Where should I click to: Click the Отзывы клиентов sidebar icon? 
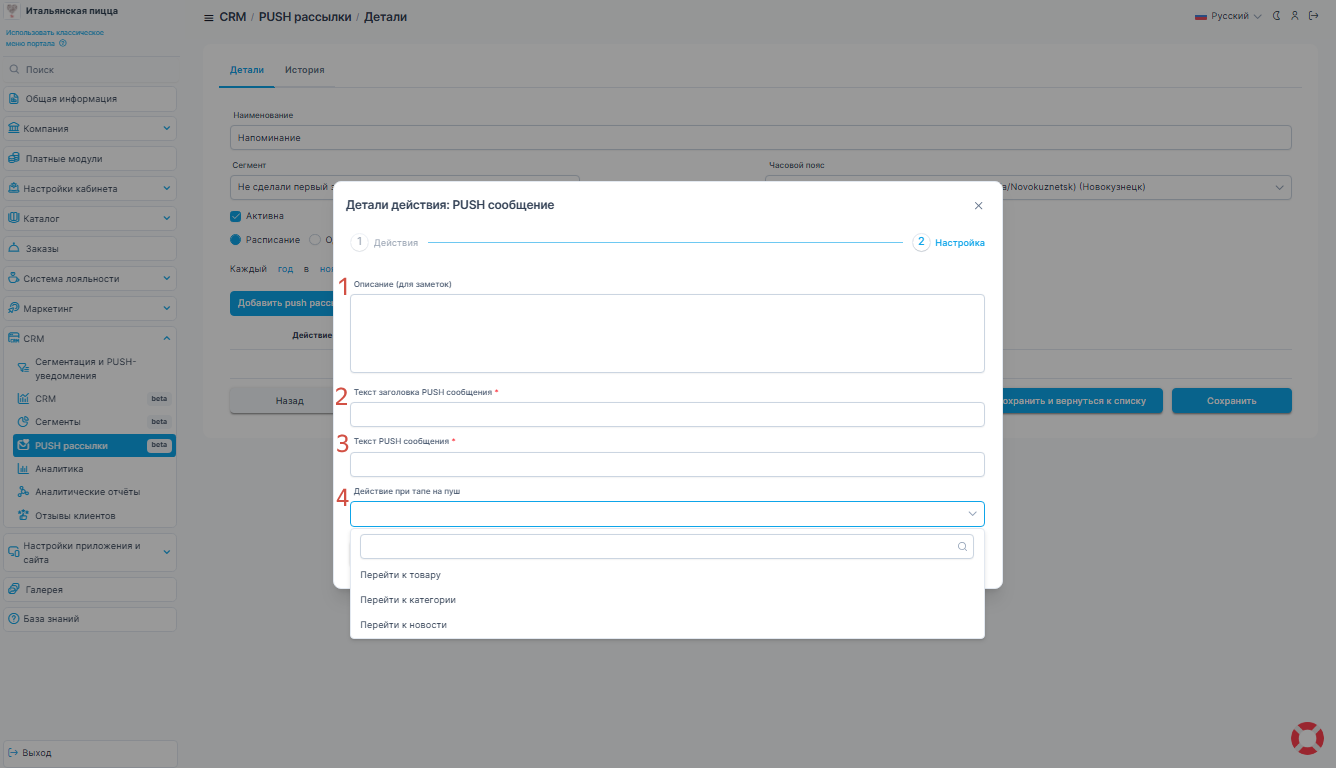(x=23, y=516)
